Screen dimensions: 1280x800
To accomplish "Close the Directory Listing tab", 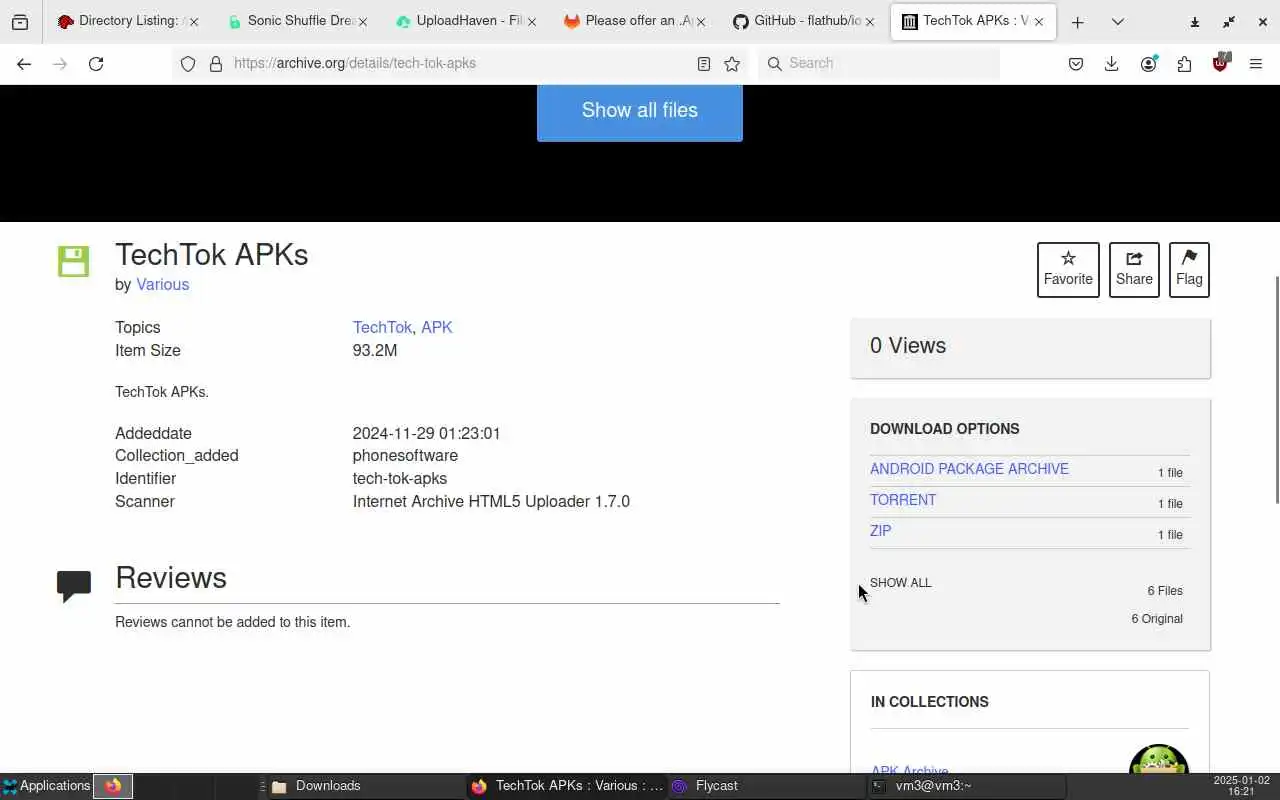I will (x=193, y=21).
